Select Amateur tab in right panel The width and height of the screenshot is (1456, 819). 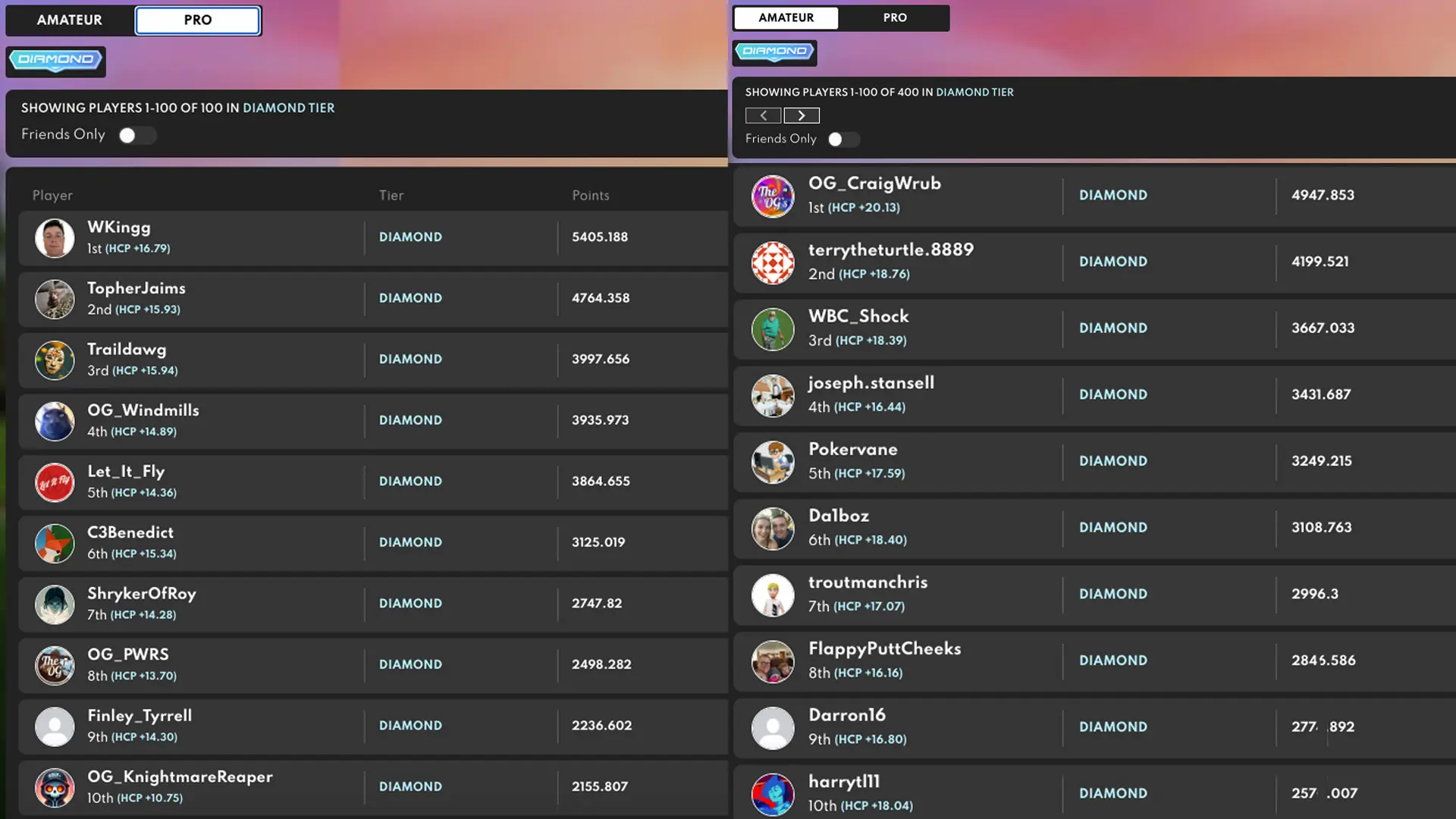click(x=786, y=17)
